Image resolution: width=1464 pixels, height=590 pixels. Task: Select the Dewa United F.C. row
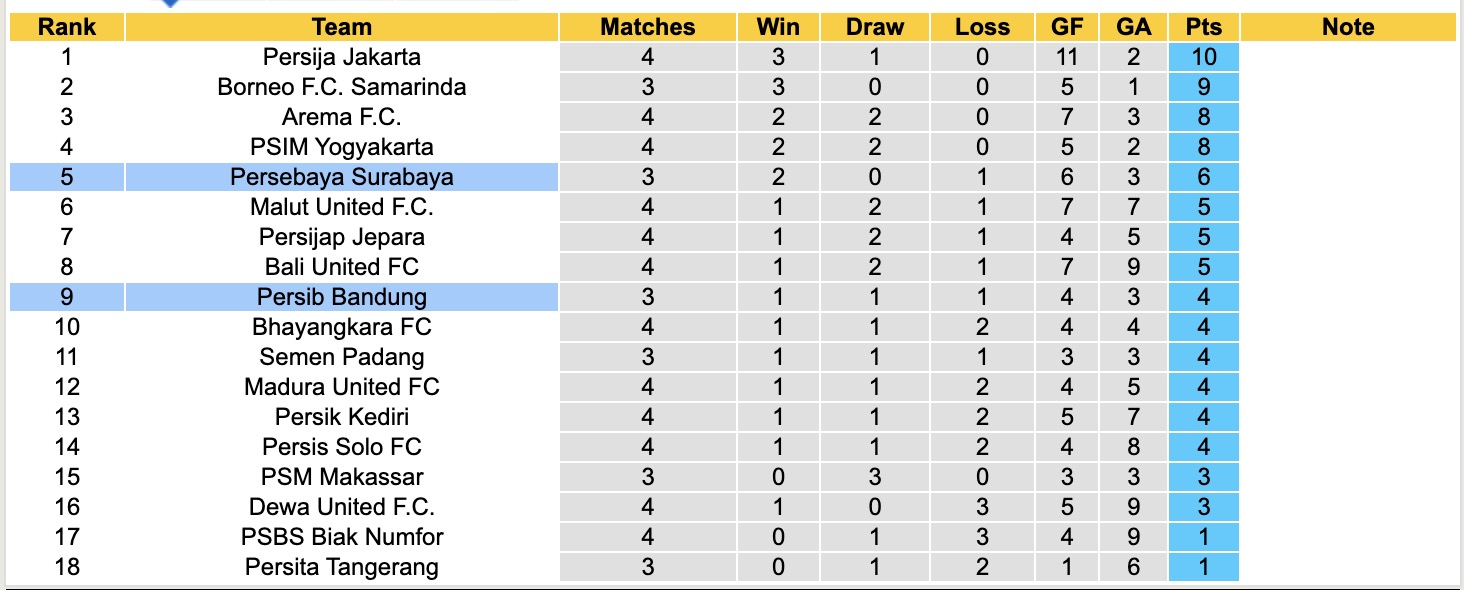click(342, 507)
